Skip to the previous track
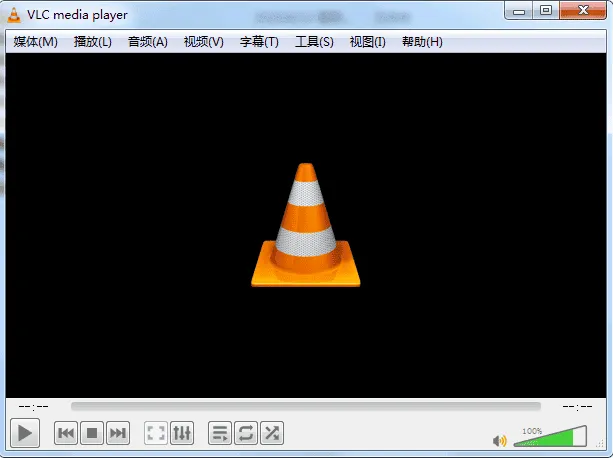 pos(66,433)
